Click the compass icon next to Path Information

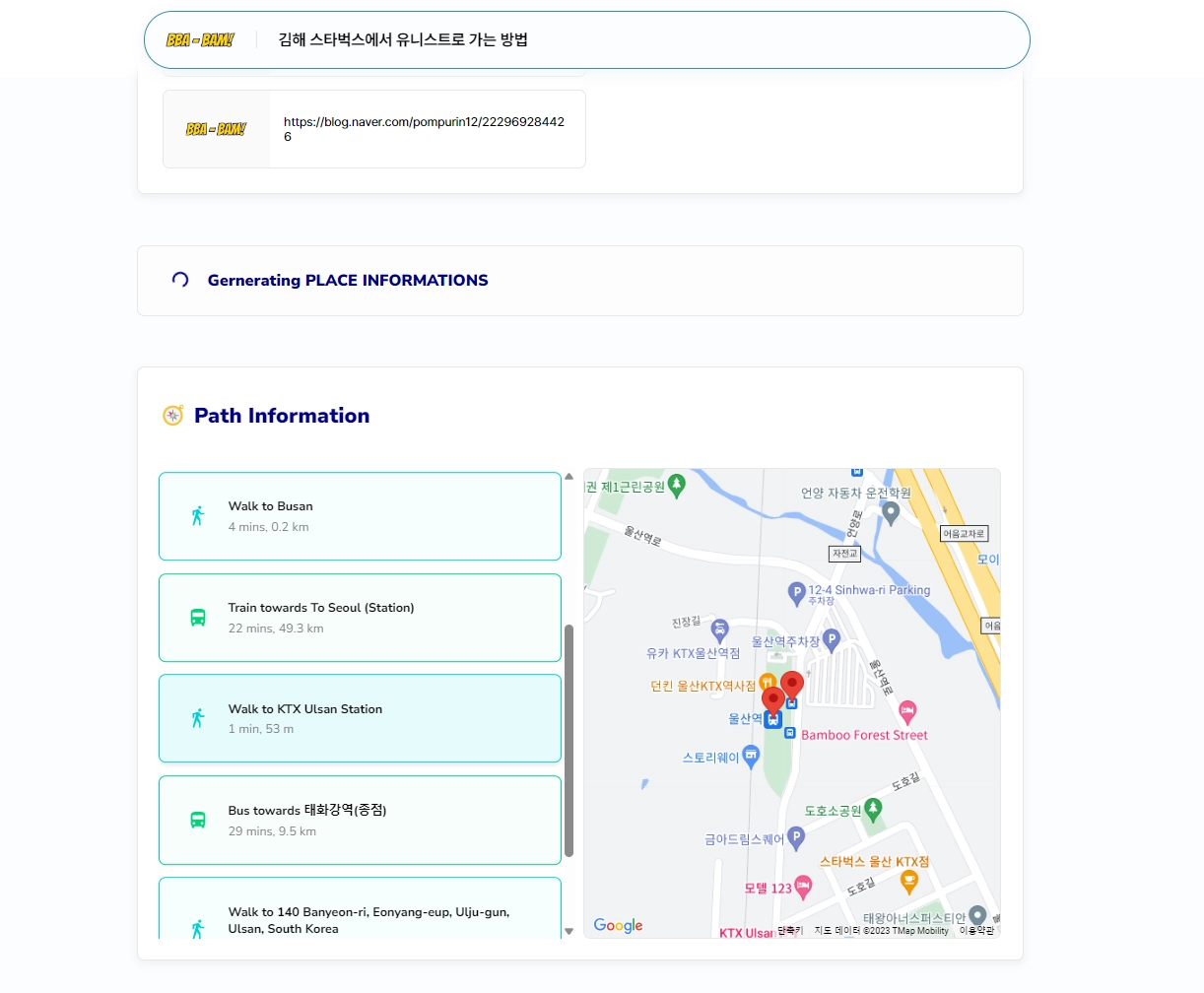pos(173,416)
